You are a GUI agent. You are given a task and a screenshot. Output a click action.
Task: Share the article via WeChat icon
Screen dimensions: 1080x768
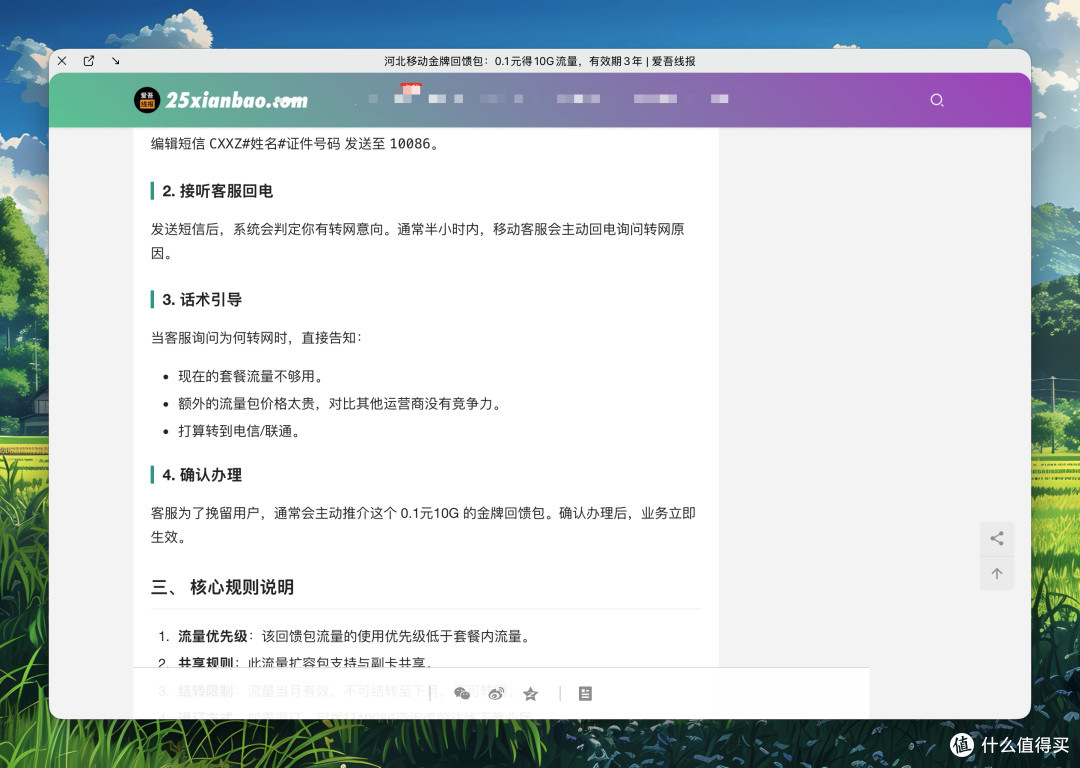pos(462,693)
